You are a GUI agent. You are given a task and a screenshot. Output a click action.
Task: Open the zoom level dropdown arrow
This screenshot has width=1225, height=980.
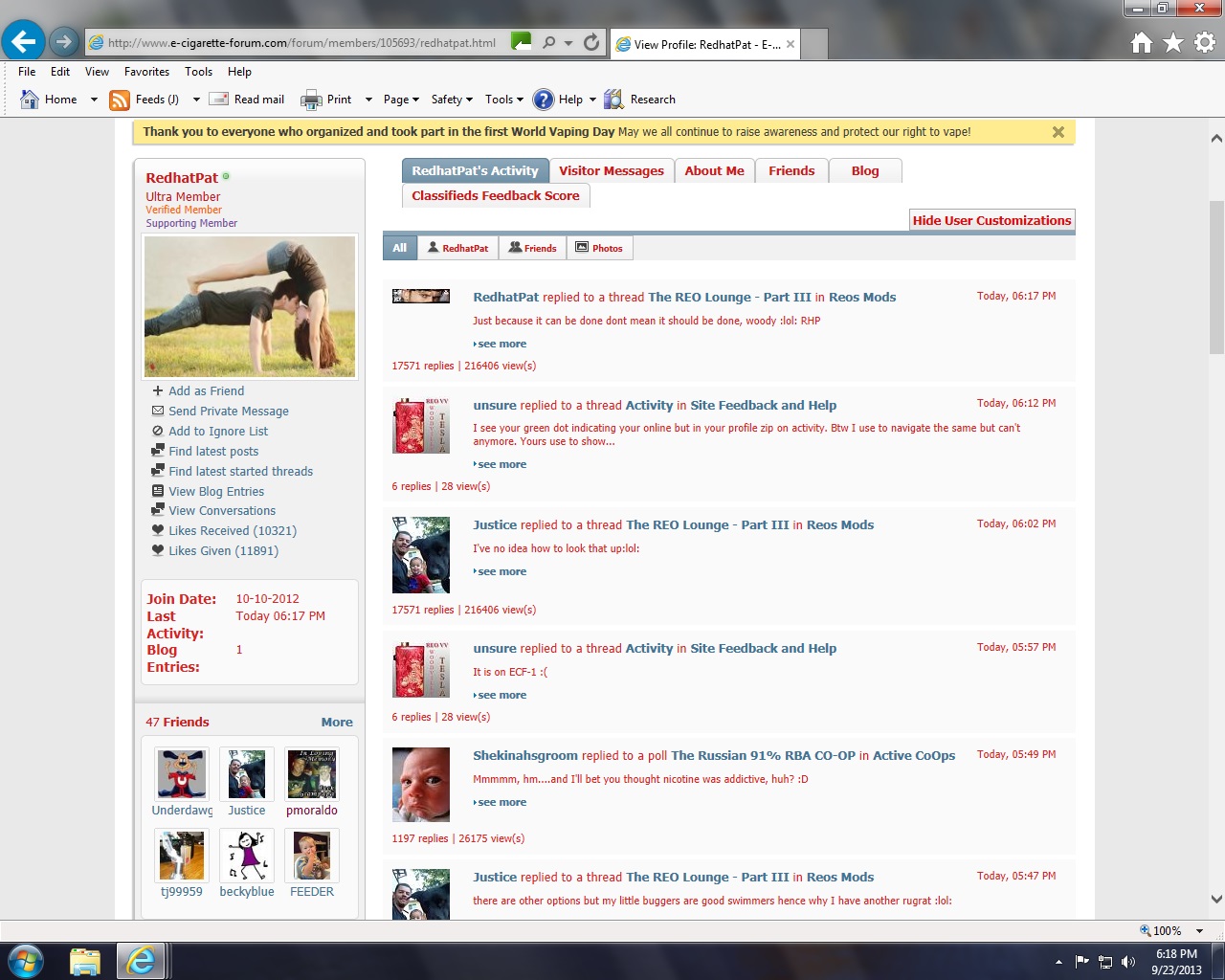tap(1199, 931)
